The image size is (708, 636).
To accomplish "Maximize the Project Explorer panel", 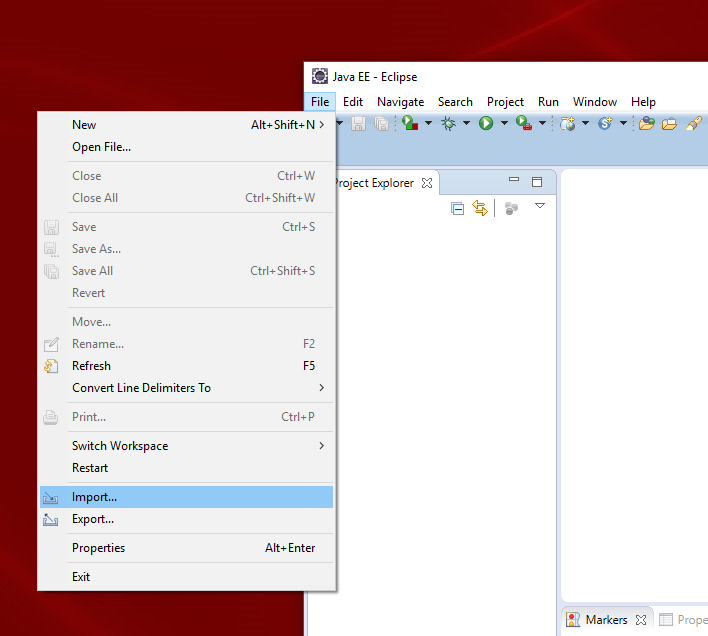I will click(537, 182).
